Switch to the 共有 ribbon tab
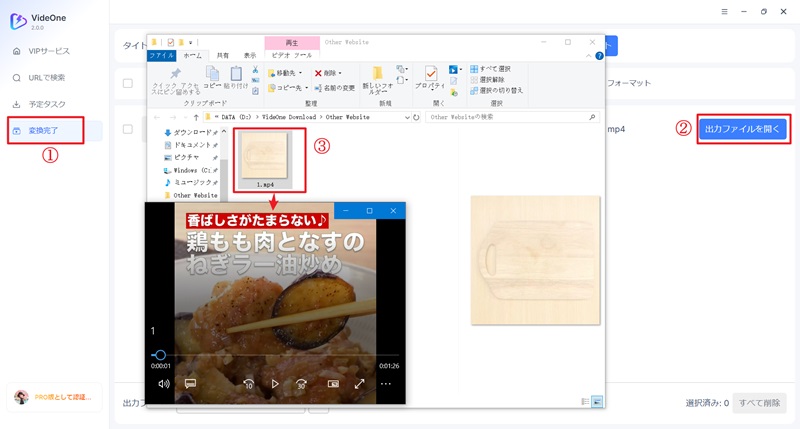The image size is (800, 429). click(222, 55)
